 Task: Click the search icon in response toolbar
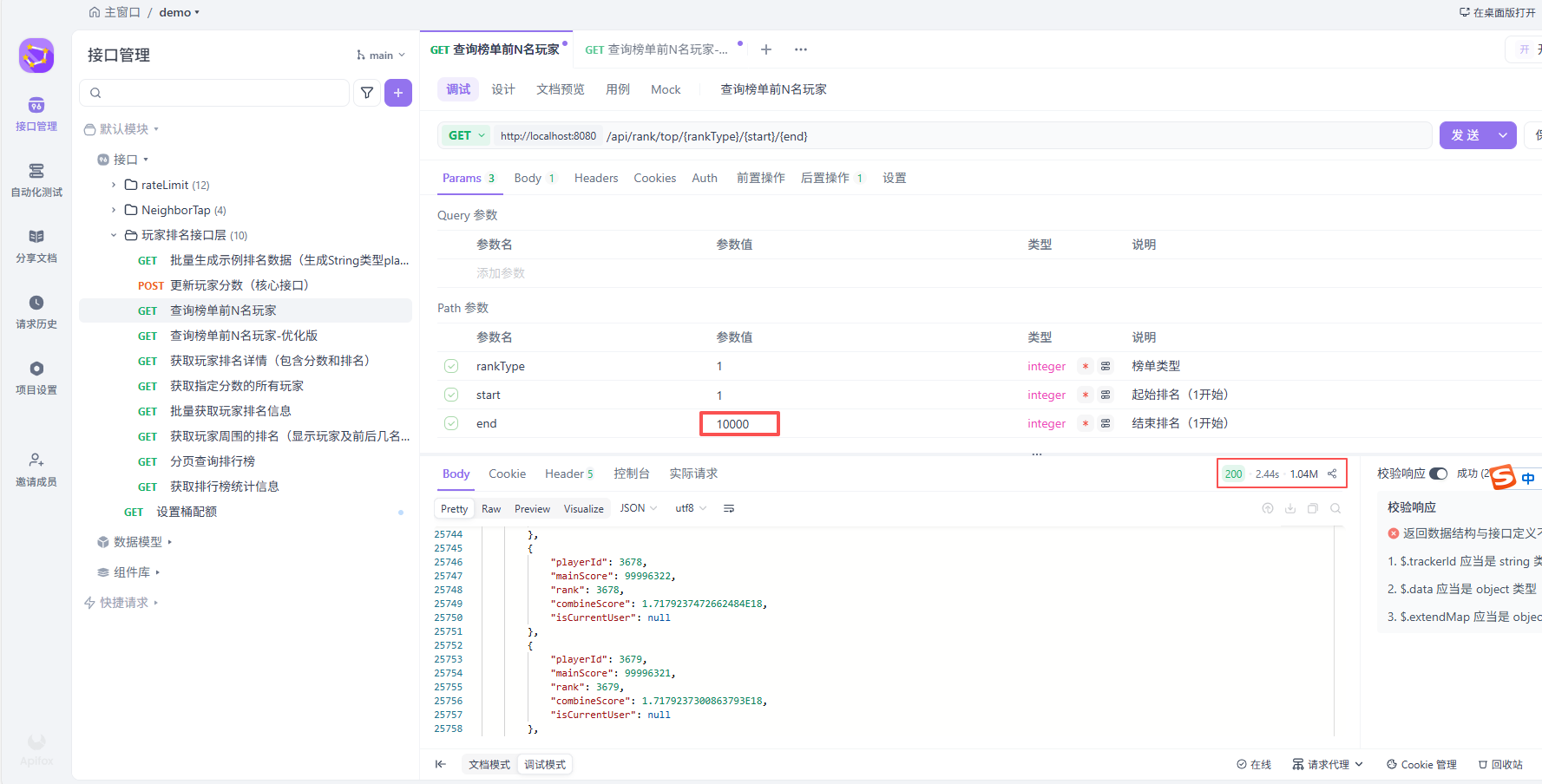tap(1335, 509)
